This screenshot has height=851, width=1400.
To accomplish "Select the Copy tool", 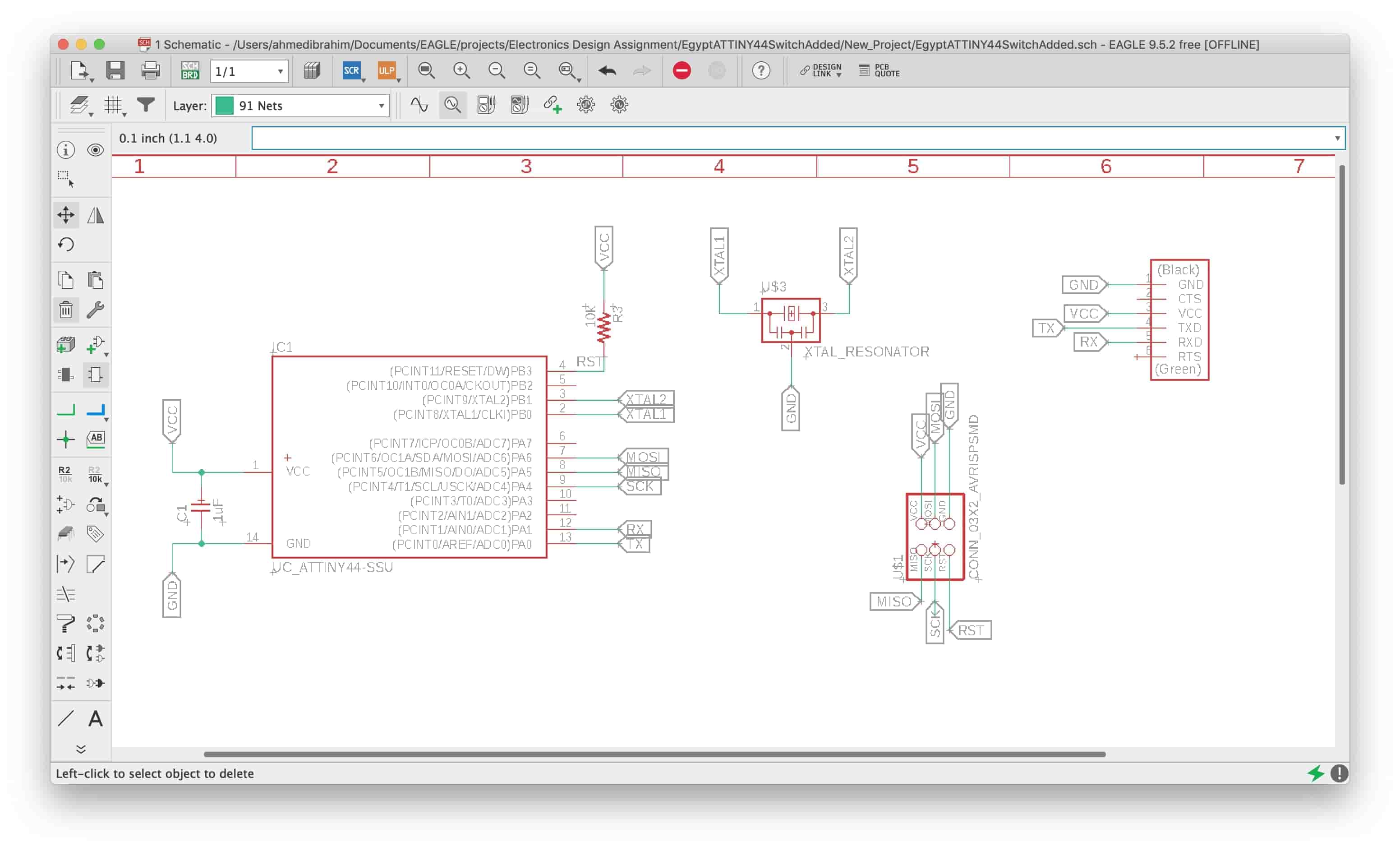I will point(66,280).
